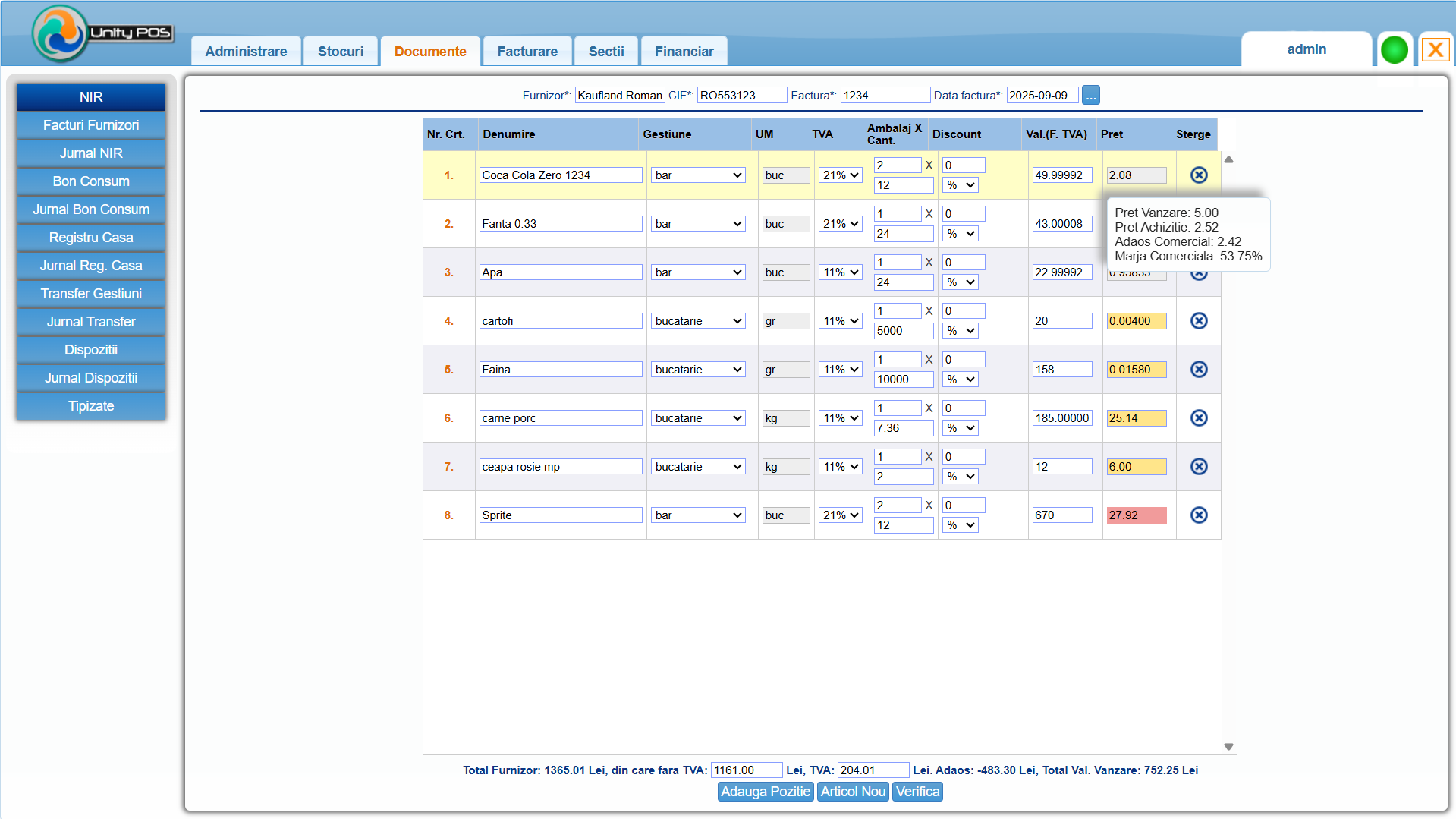Open discount type dropdown for Sprite
The image size is (1456, 819).
pyautogui.click(x=960, y=525)
